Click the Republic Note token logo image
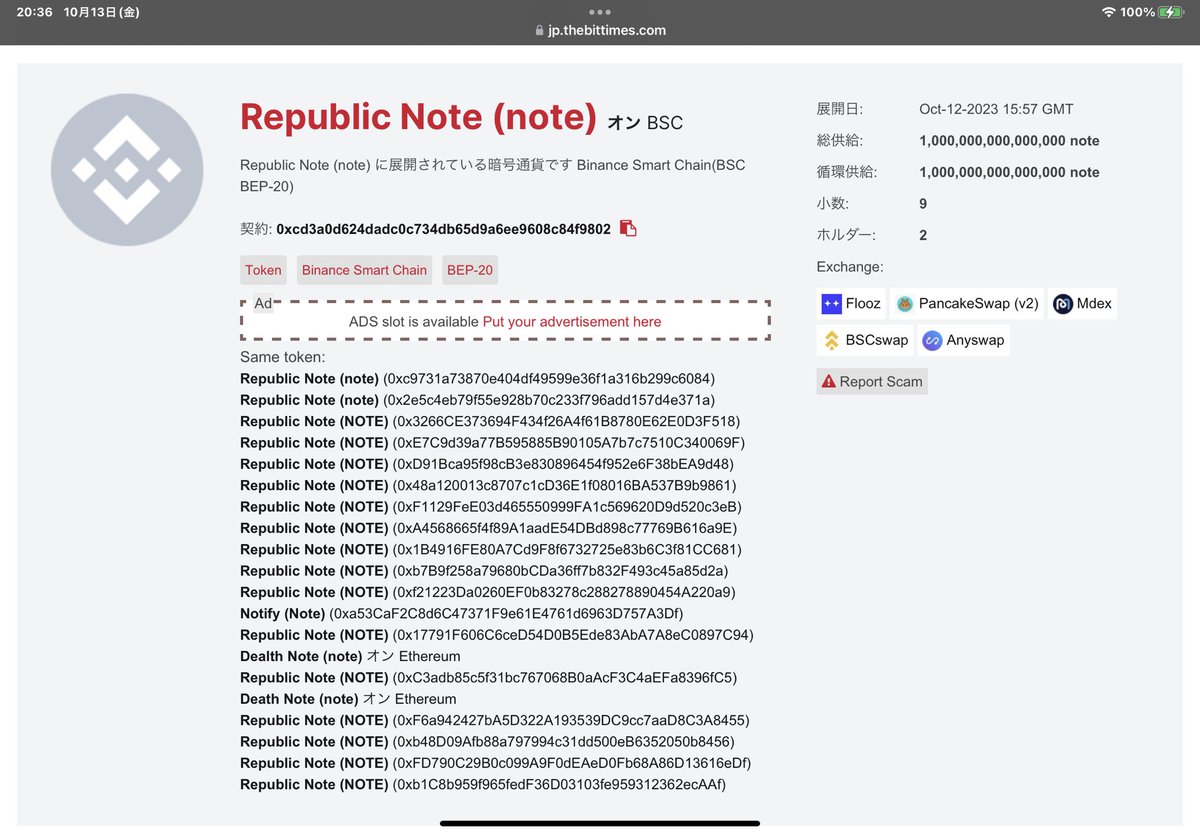This screenshot has width=1200, height=834. click(x=127, y=170)
